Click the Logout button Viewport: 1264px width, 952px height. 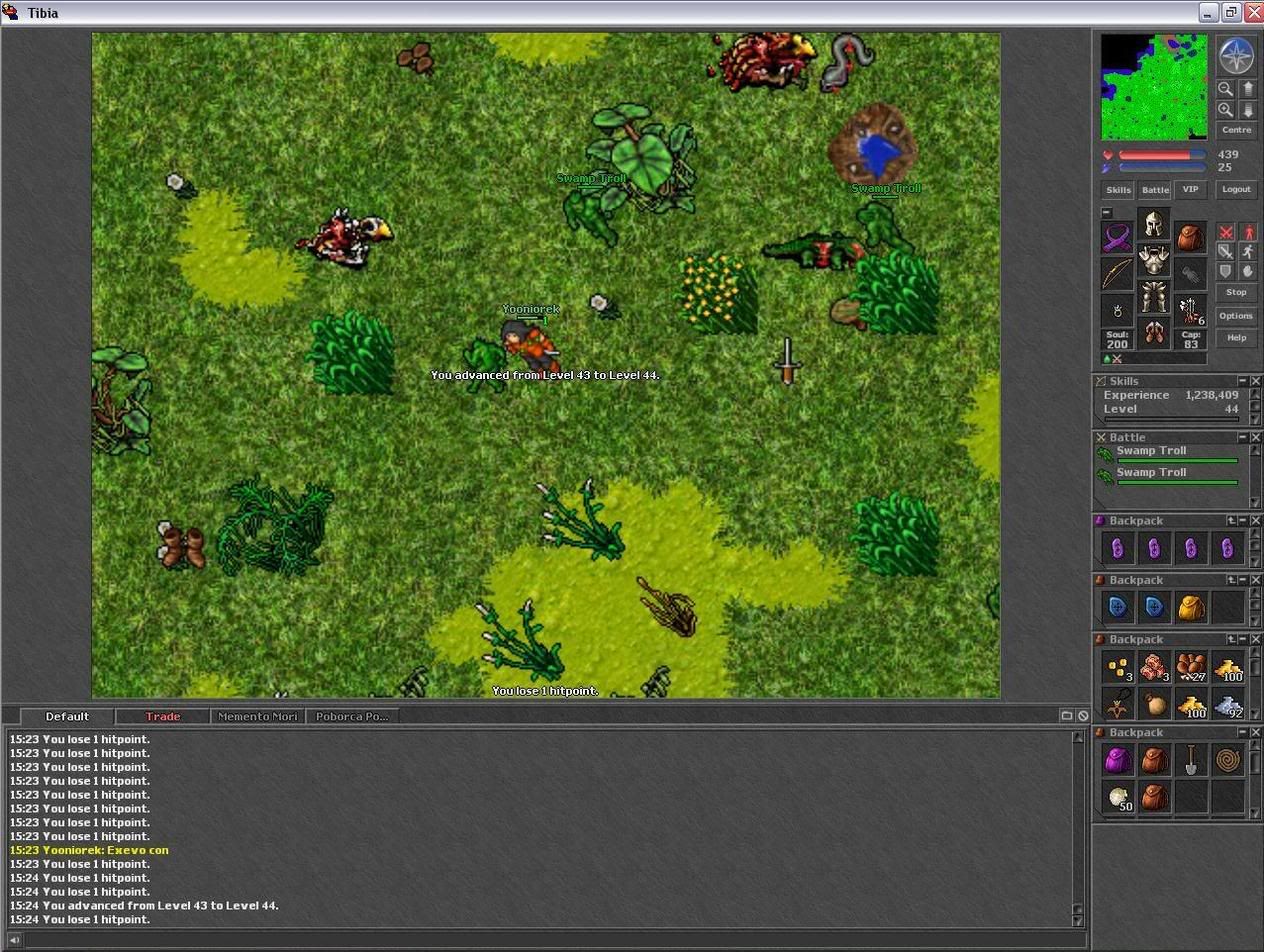pyautogui.click(x=1236, y=190)
